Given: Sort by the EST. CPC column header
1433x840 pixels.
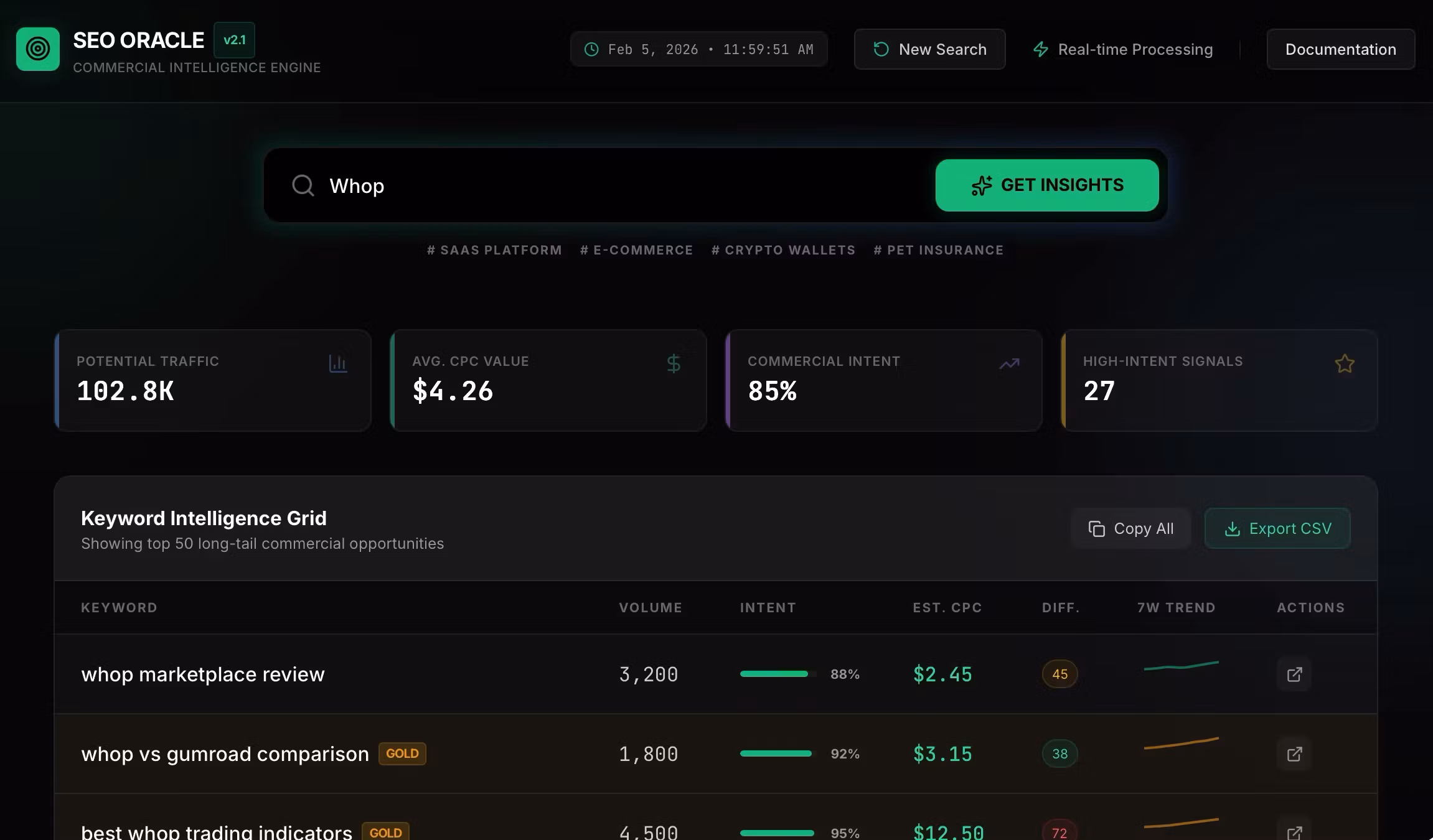Looking at the screenshot, I should [x=947, y=607].
